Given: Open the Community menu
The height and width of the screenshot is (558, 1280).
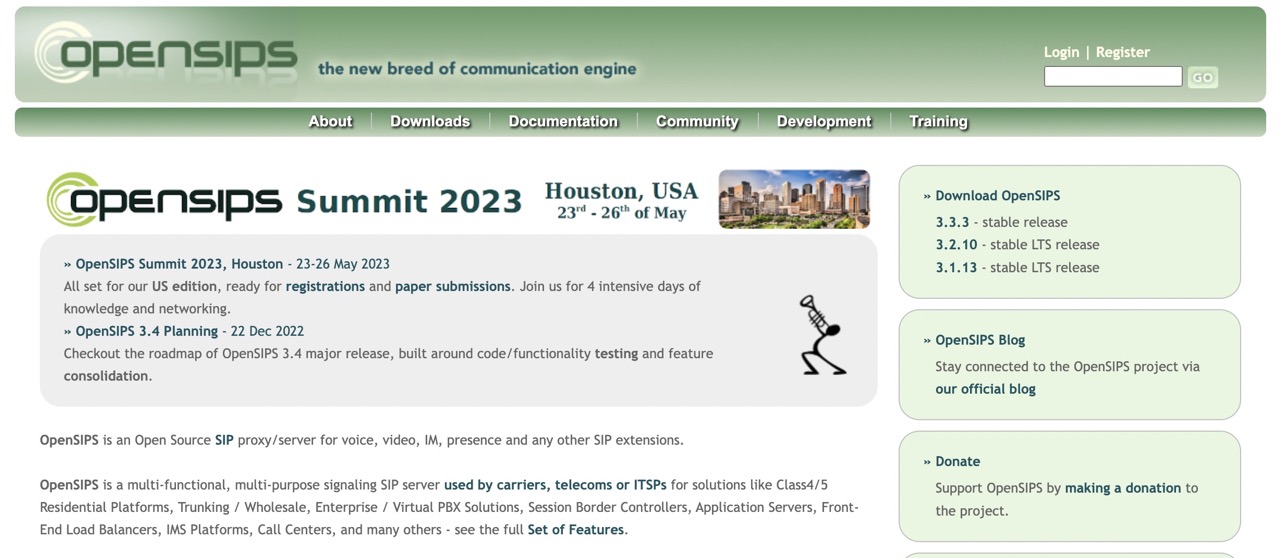Looking at the screenshot, I should (697, 121).
